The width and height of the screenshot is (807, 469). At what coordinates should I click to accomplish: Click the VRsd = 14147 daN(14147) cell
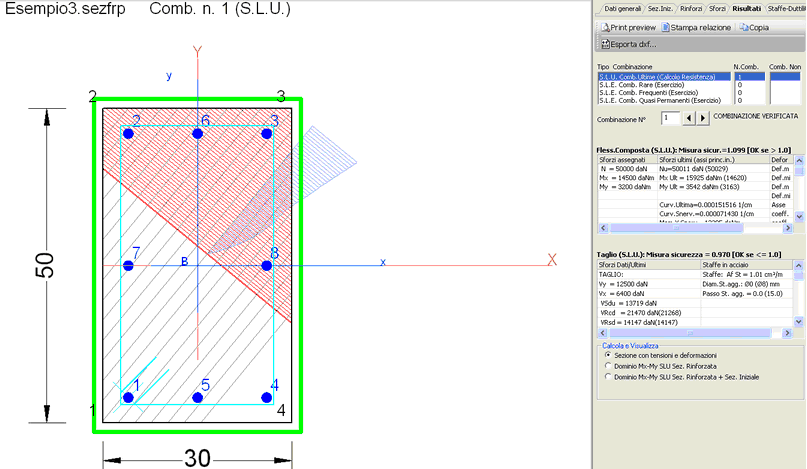[648, 322]
